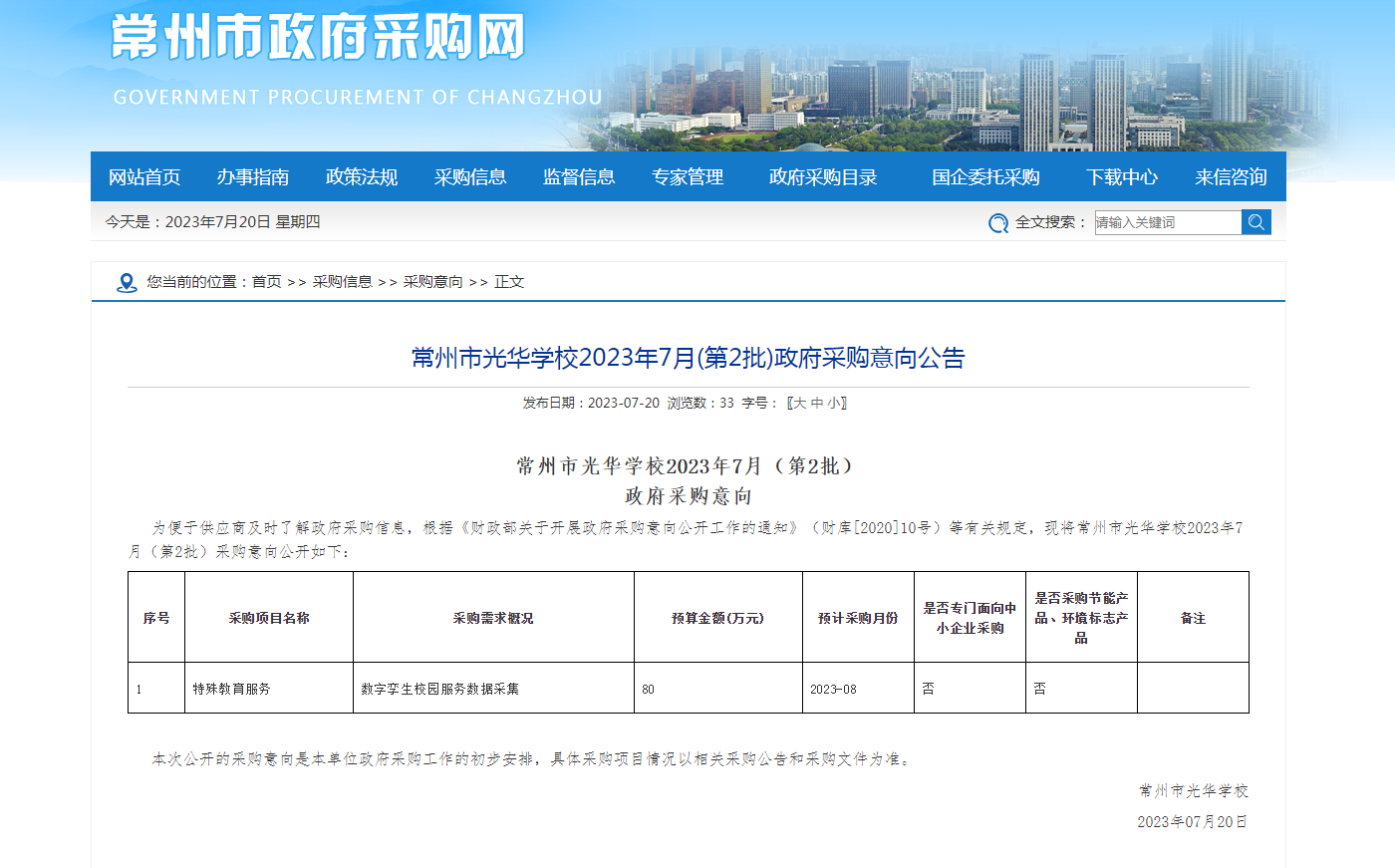Viewport: 1395px width, 868px height.
Task: Set font size to 大
Action: coord(799,404)
